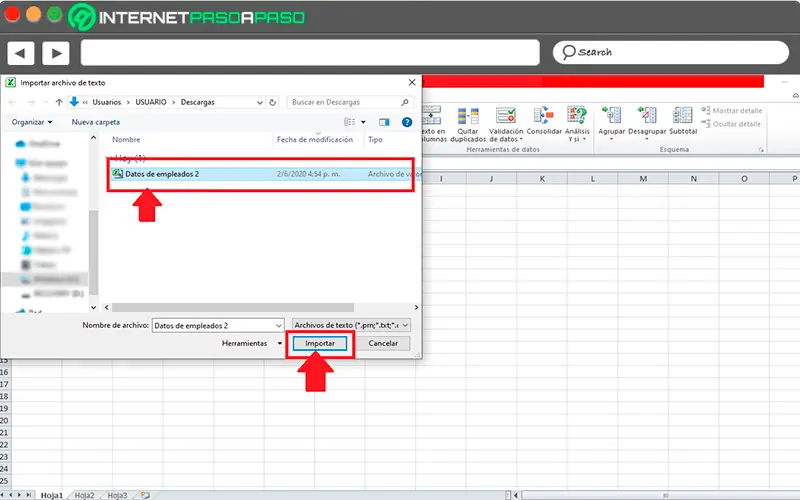Click the dialog forward navigation arrow
Image resolution: width=800 pixels, height=500 pixels.
pos(31,103)
